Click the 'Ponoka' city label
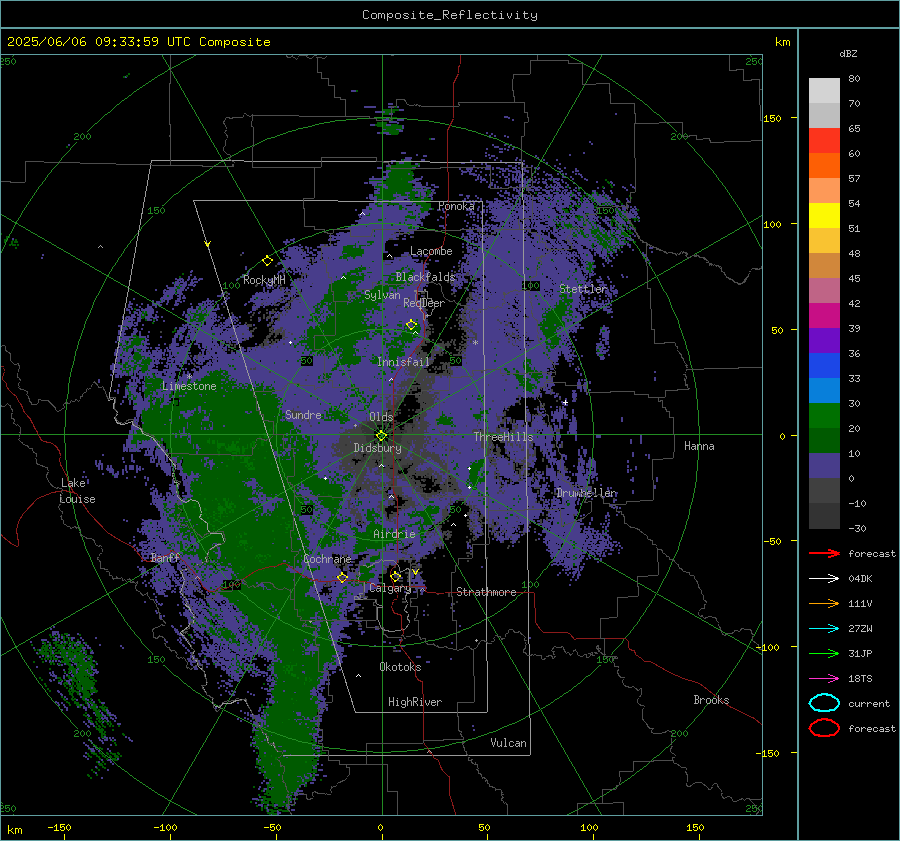Screen dimensions: 900x841 (456, 206)
